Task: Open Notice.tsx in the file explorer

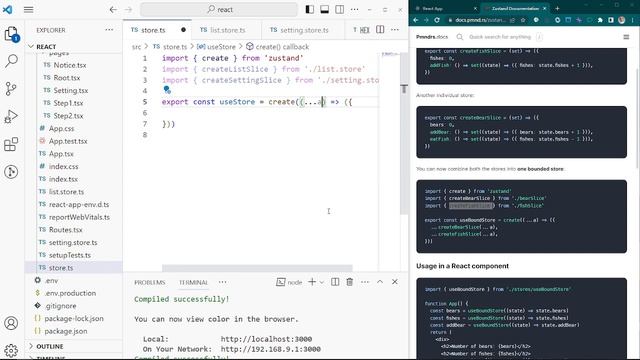Action: point(70,65)
